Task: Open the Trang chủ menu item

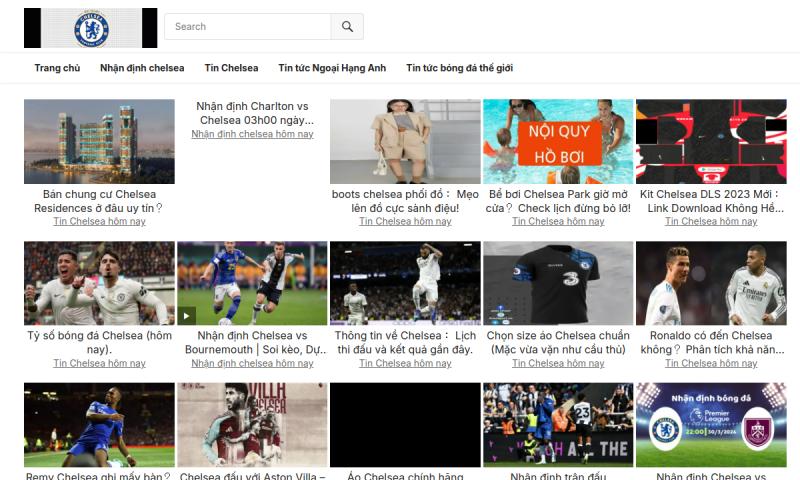Action: [57, 68]
